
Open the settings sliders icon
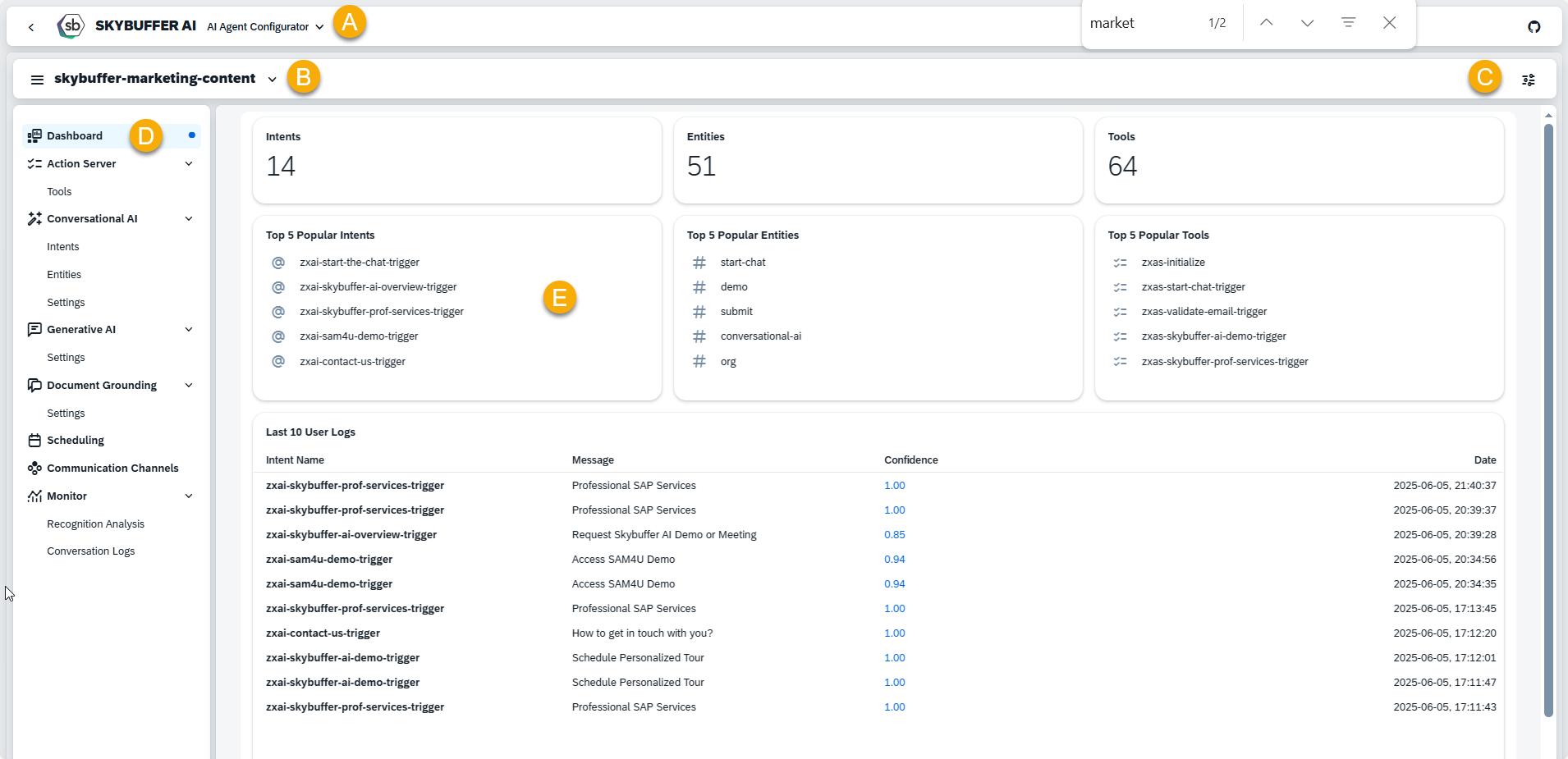coord(1528,80)
